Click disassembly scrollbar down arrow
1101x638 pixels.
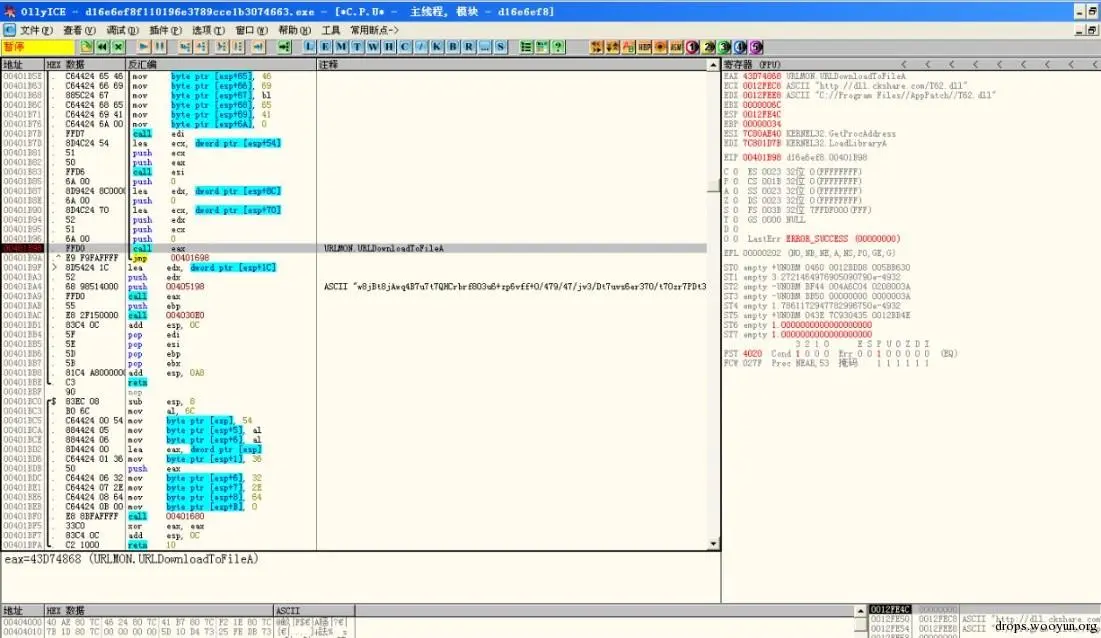[713, 544]
